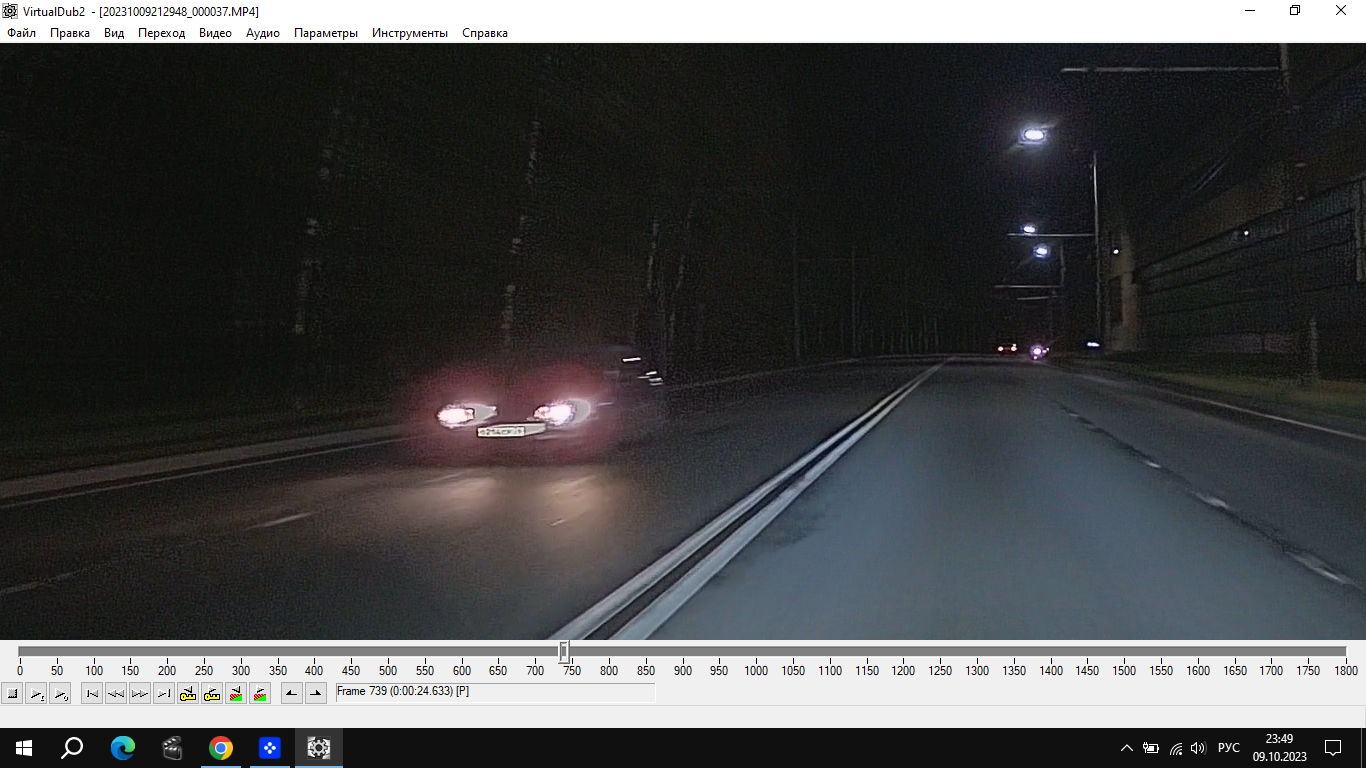Jump to the previous scene change
Image resolution: width=1366 pixels, height=768 pixels.
[236, 693]
